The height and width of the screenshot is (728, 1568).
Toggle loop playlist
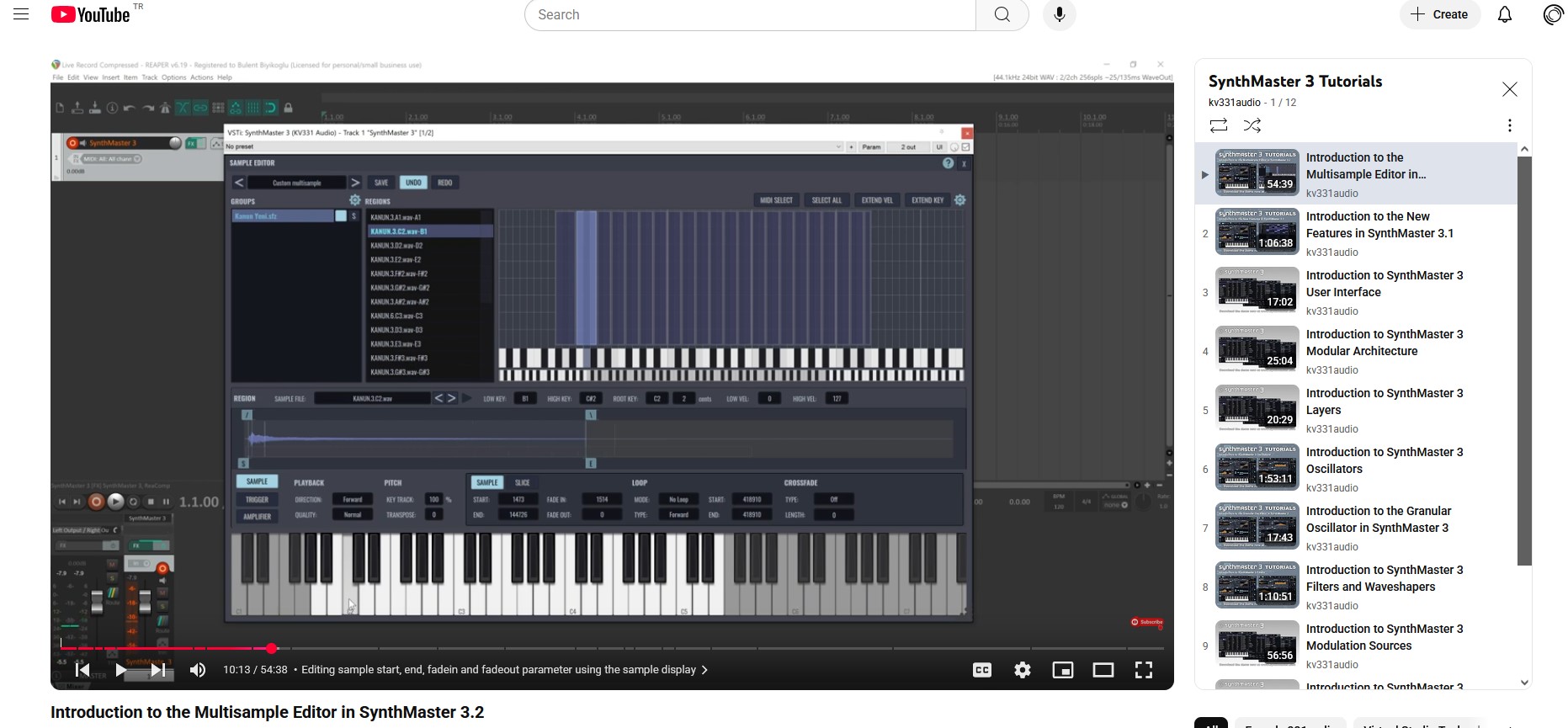1219,125
